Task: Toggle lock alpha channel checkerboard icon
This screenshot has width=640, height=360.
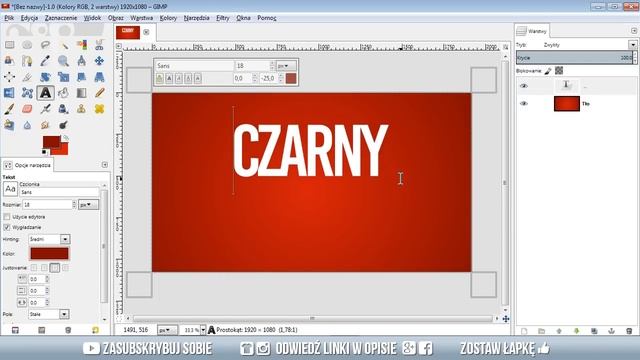Action: (559, 71)
